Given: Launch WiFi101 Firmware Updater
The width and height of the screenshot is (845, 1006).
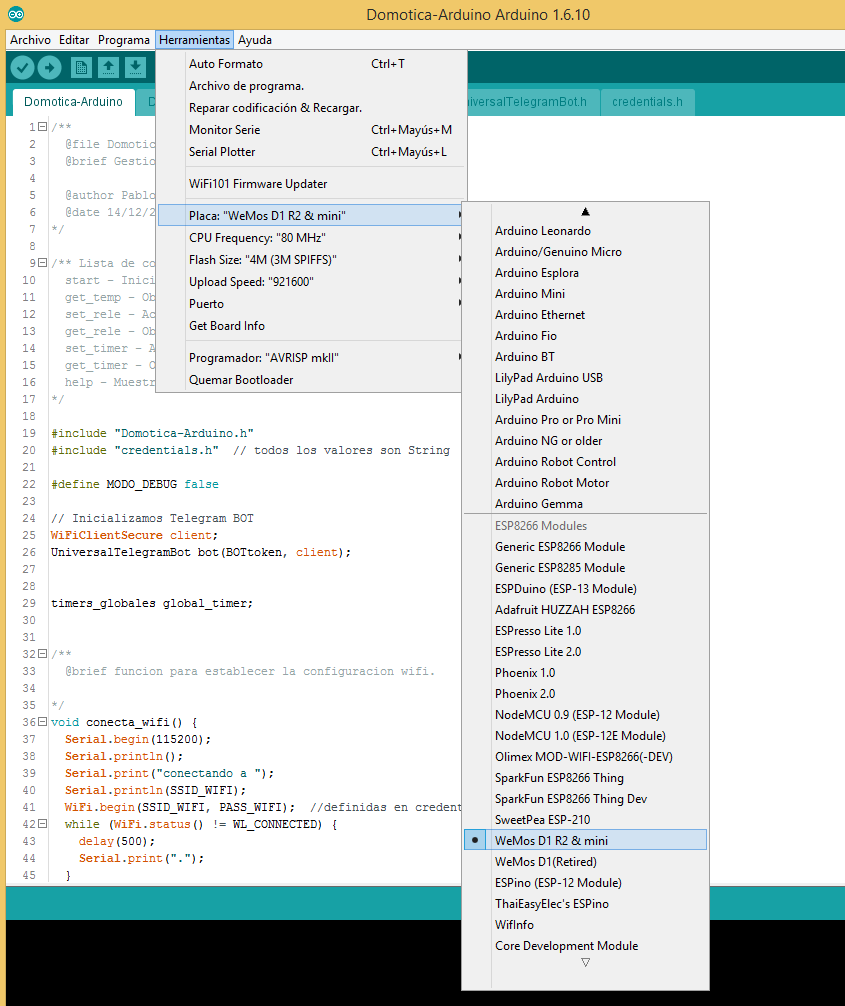Looking at the screenshot, I should tap(311, 184).
